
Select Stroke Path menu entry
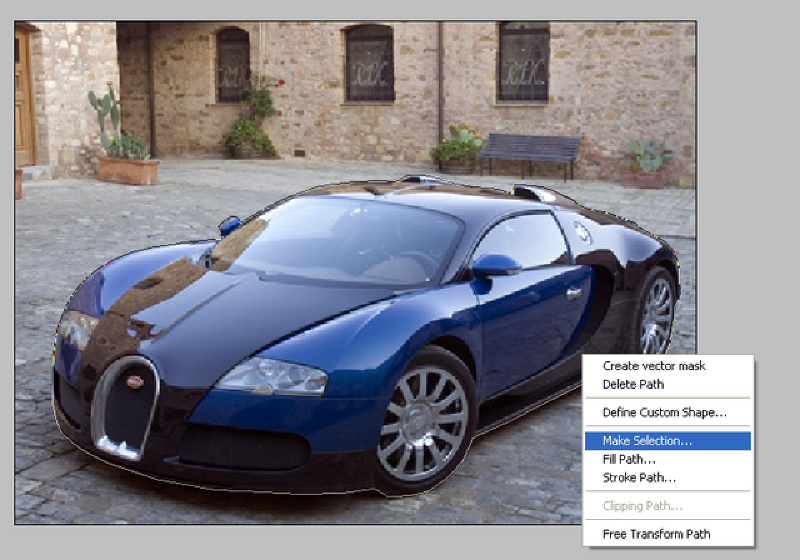(668, 477)
